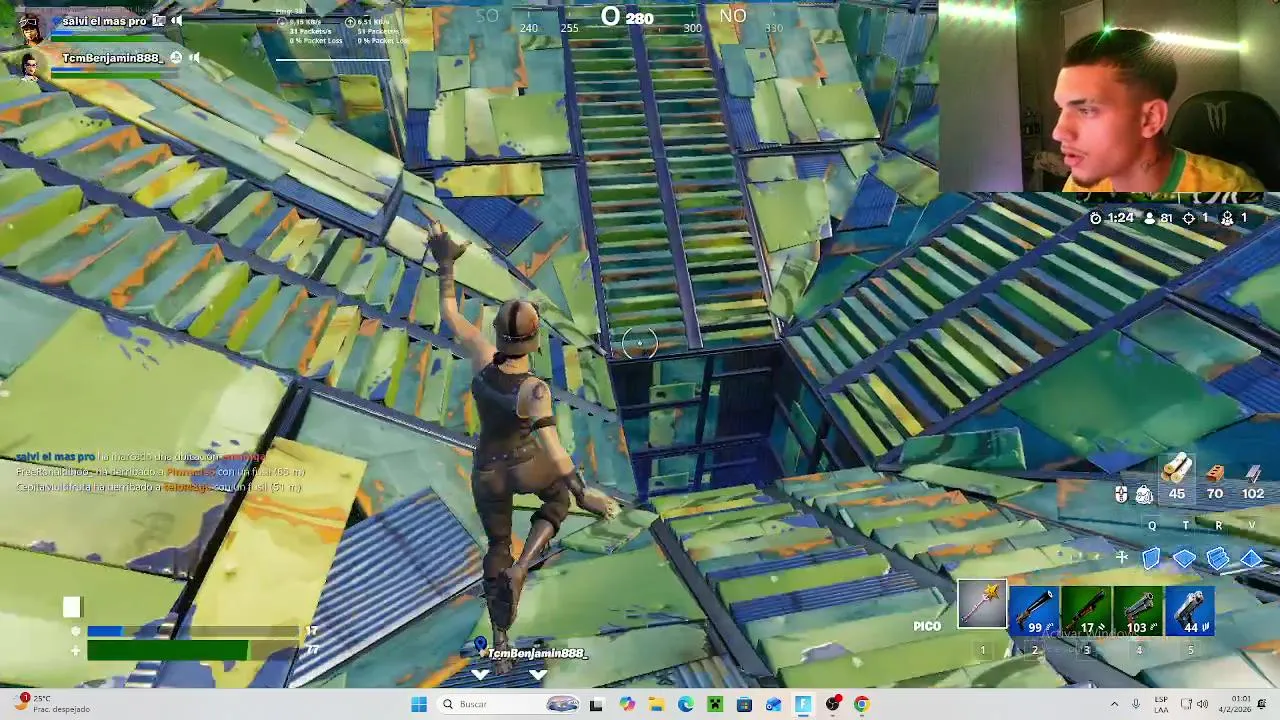Click the kill feed line mentioning FreeRonaldinho
The height and width of the screenshot is (720, 1280).
tap(160, 471)
